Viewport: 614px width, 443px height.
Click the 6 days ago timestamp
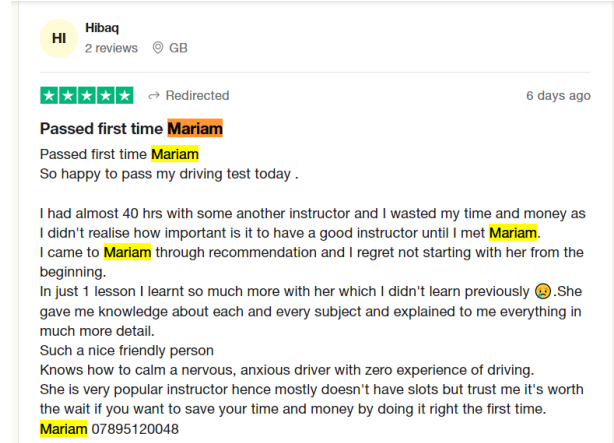click(x=558, y=96)
